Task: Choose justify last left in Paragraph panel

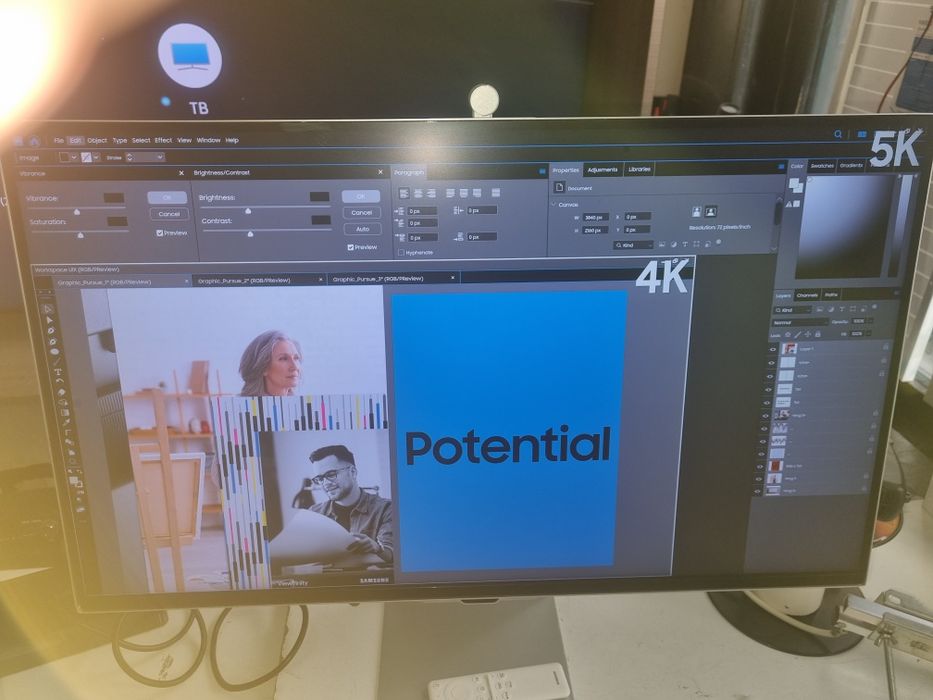Action: [450, 193]
